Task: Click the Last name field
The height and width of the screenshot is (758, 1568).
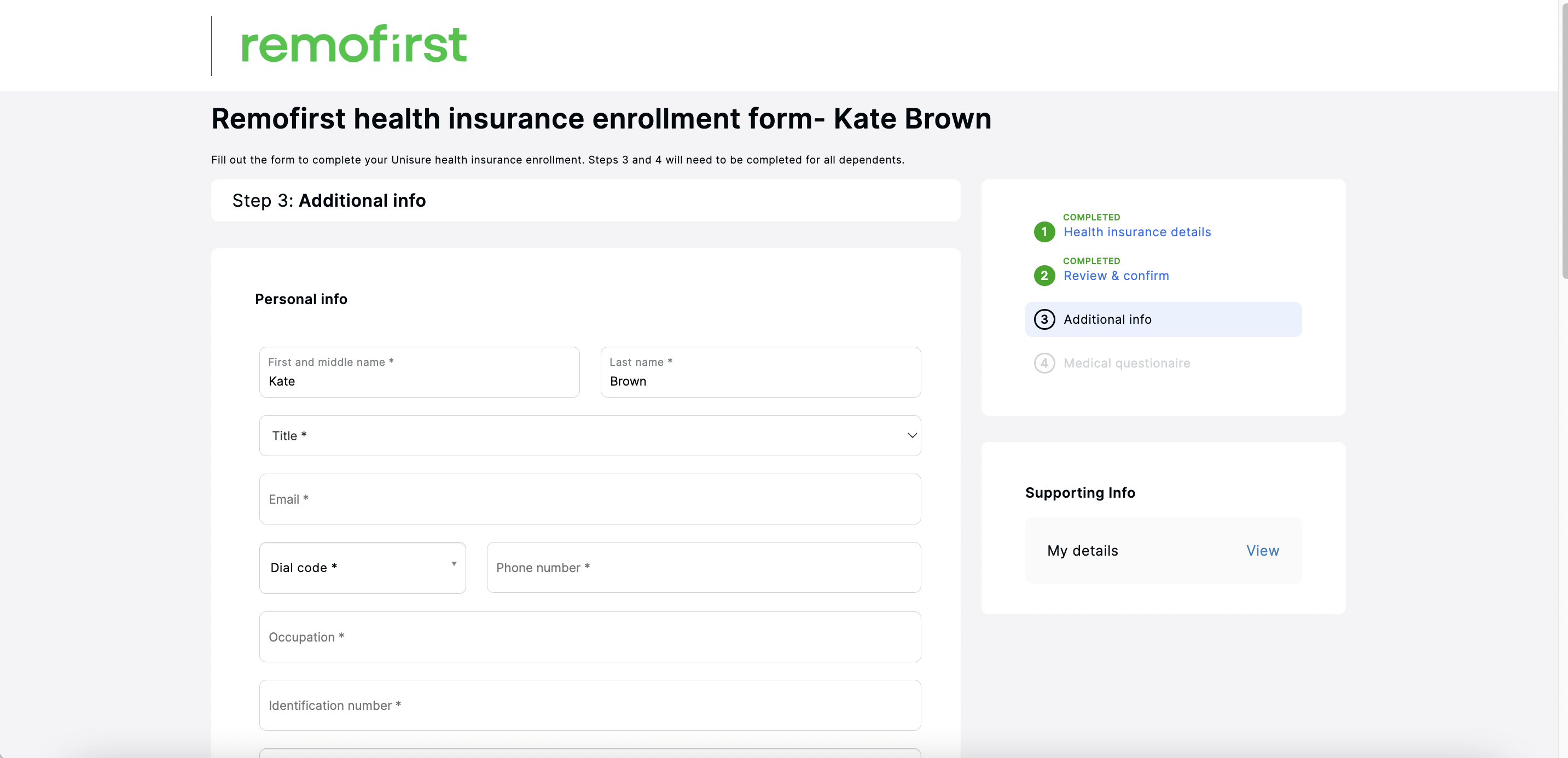Action: [x=761, y=372]
